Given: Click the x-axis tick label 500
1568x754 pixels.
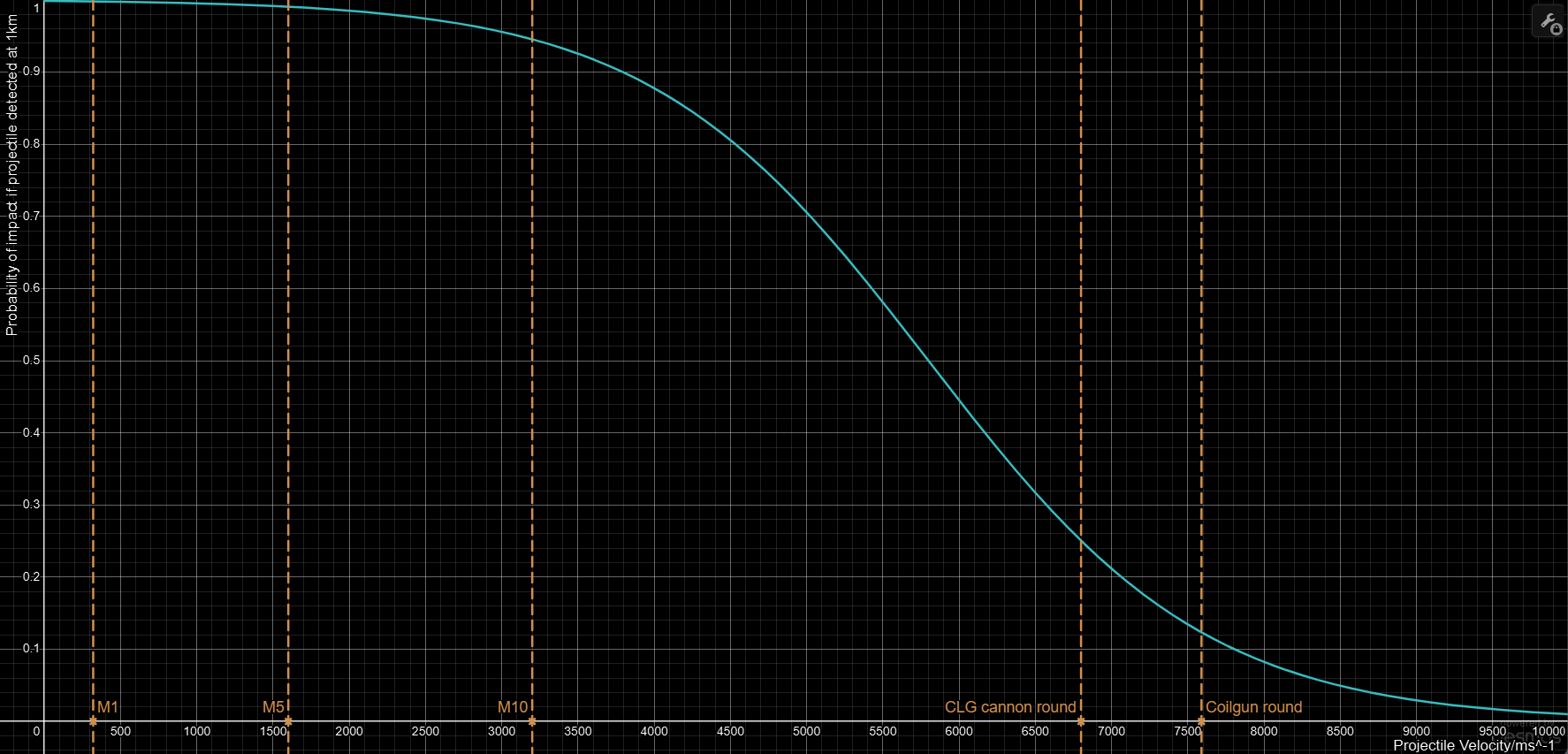Looking at the screenshot, I should pyautogui.click(x=120, y=731).
